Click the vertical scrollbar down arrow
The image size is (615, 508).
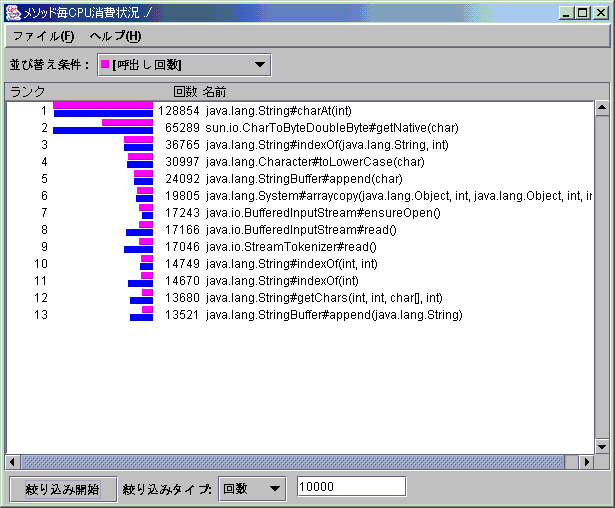click(602, 446)
